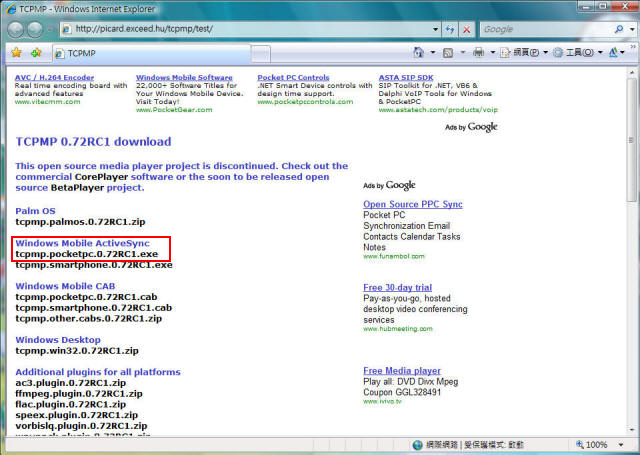Click the CorePlayer link

(x=101, y=177)
